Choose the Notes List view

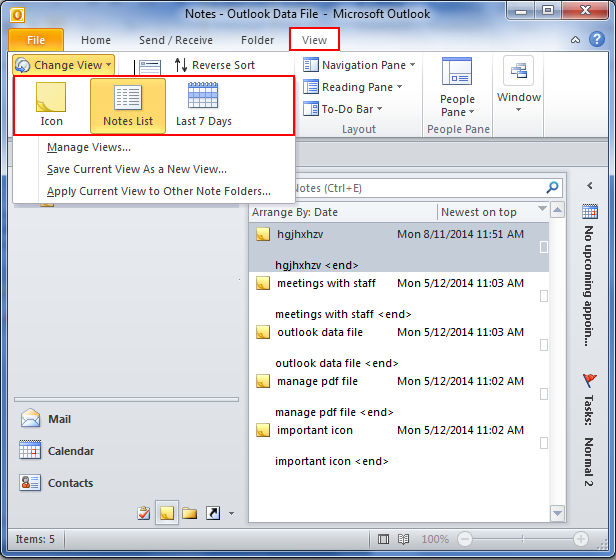point(128,105)
